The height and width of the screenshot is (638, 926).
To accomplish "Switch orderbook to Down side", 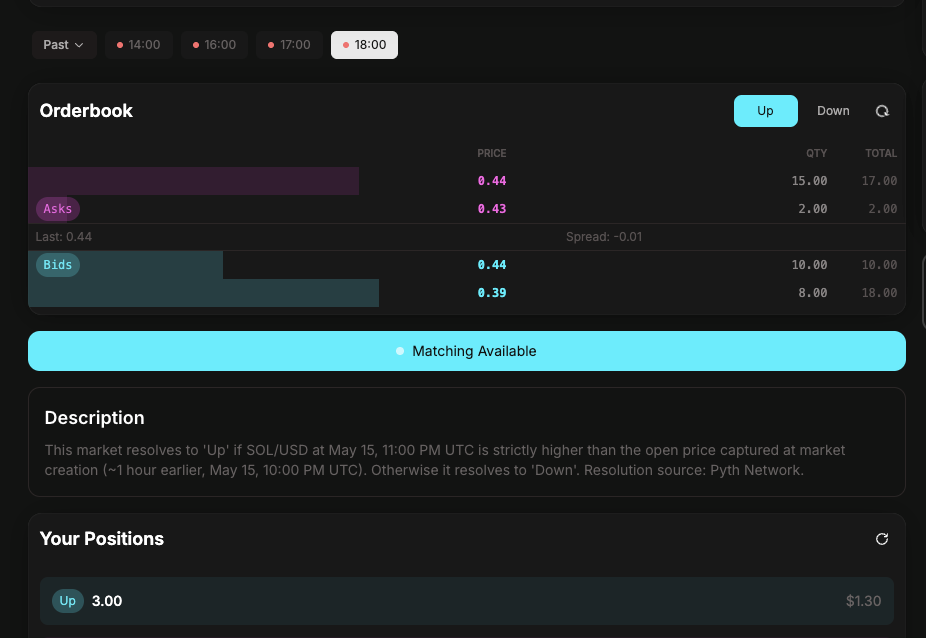I will [833, 111].
